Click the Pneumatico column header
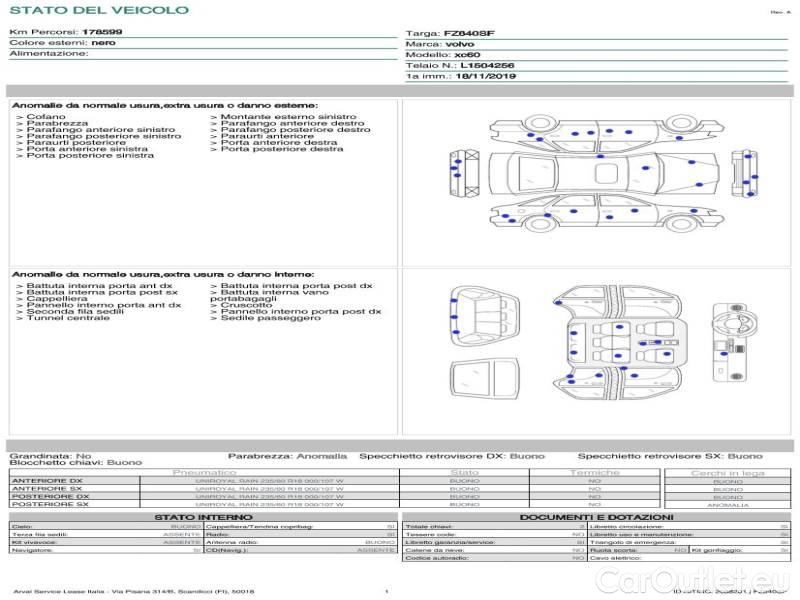800x600 pixels. click(205, 472)
